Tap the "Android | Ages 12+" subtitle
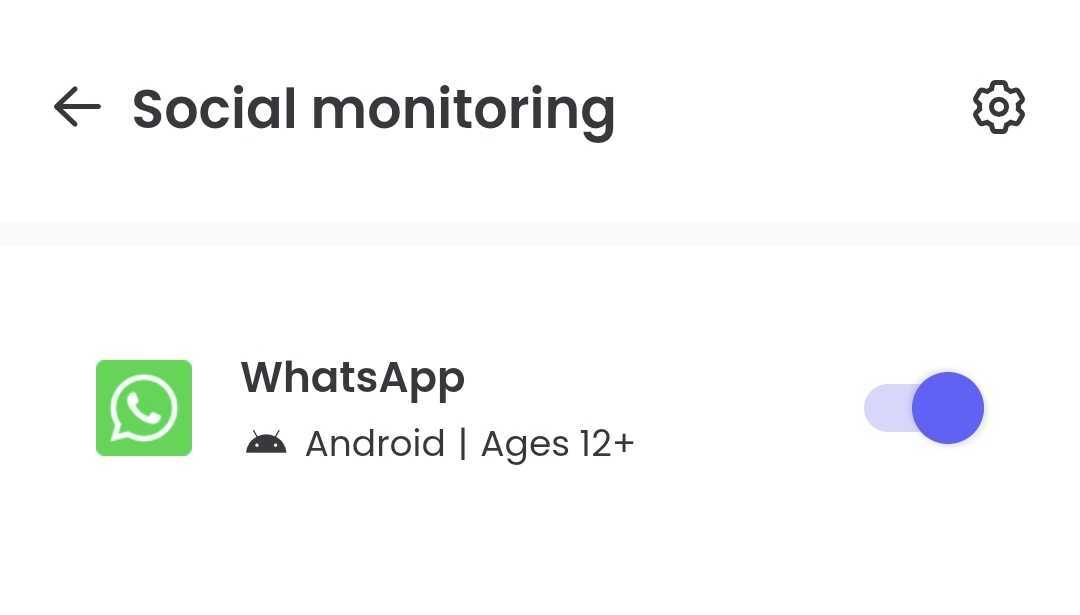The image size is (1080, 615). (x=468, y=443)
